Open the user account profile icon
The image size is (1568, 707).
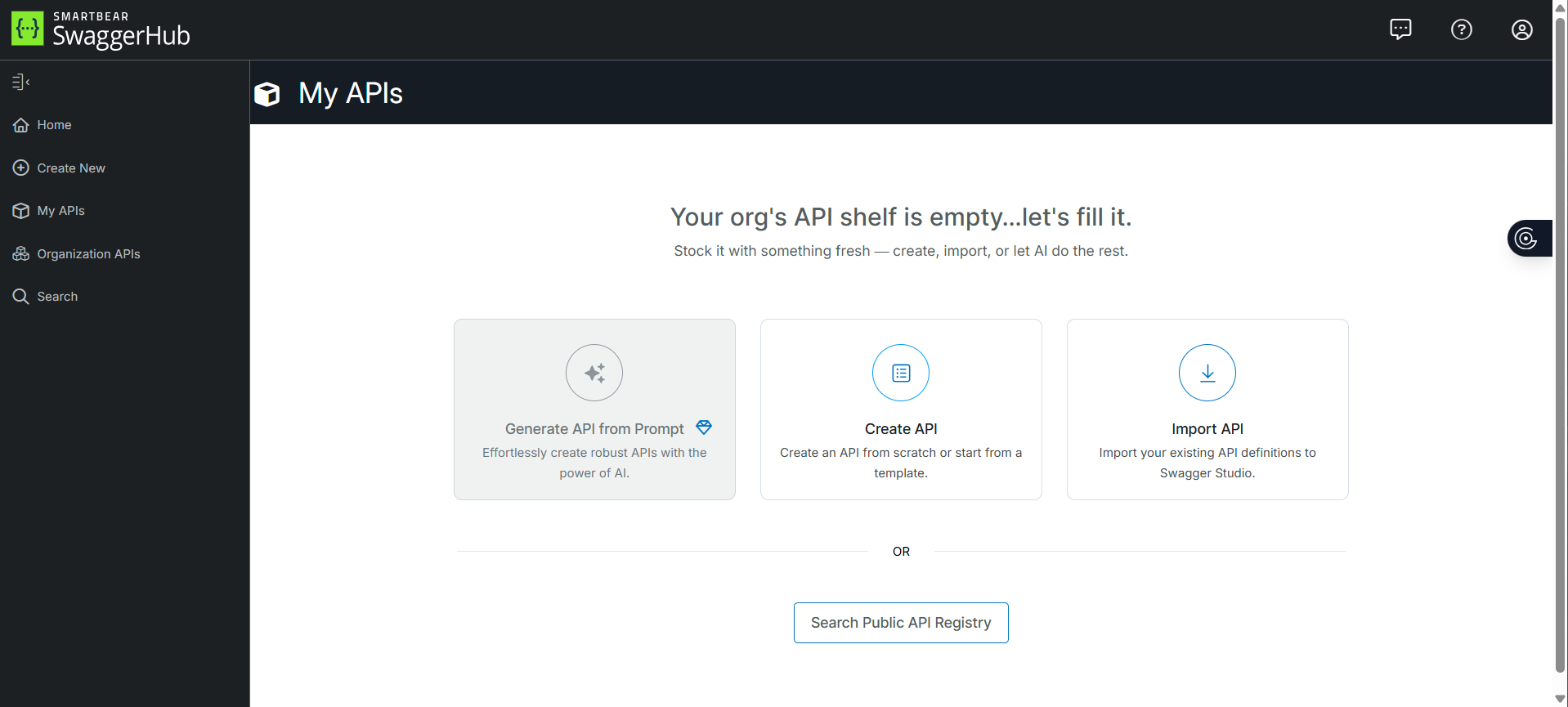[1521, 29]
